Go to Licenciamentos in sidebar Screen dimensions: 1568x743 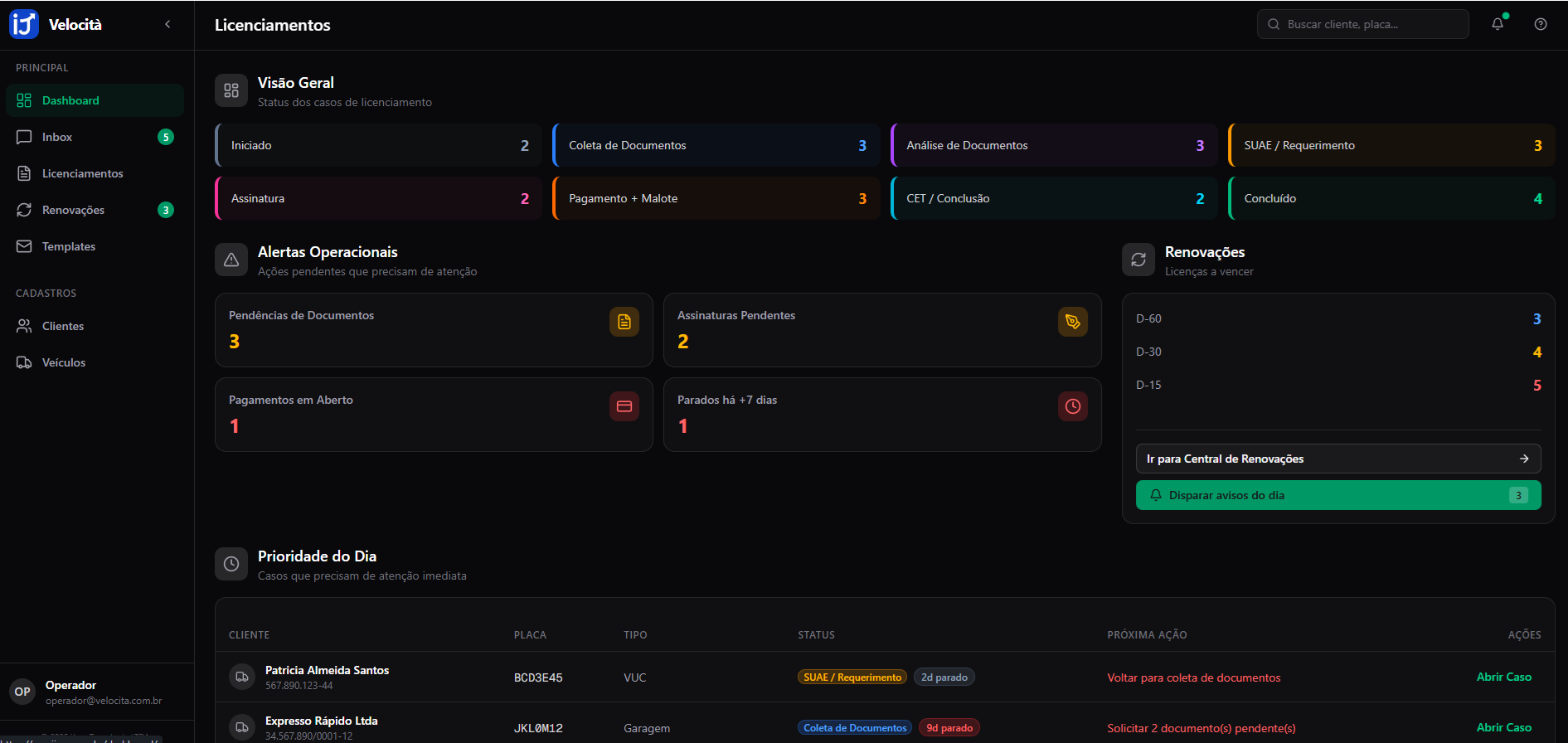pos(82,173)
